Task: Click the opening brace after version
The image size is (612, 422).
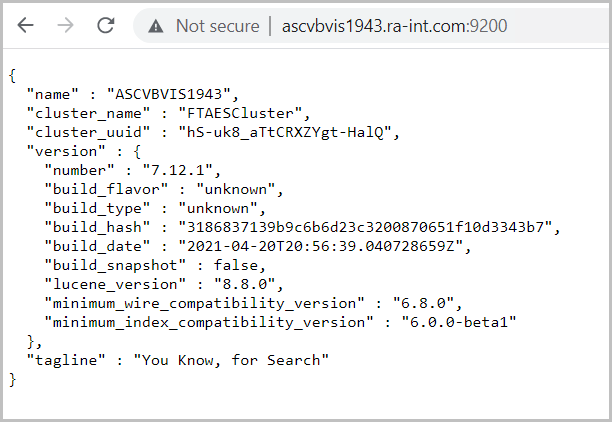Action: coord(137,151)
